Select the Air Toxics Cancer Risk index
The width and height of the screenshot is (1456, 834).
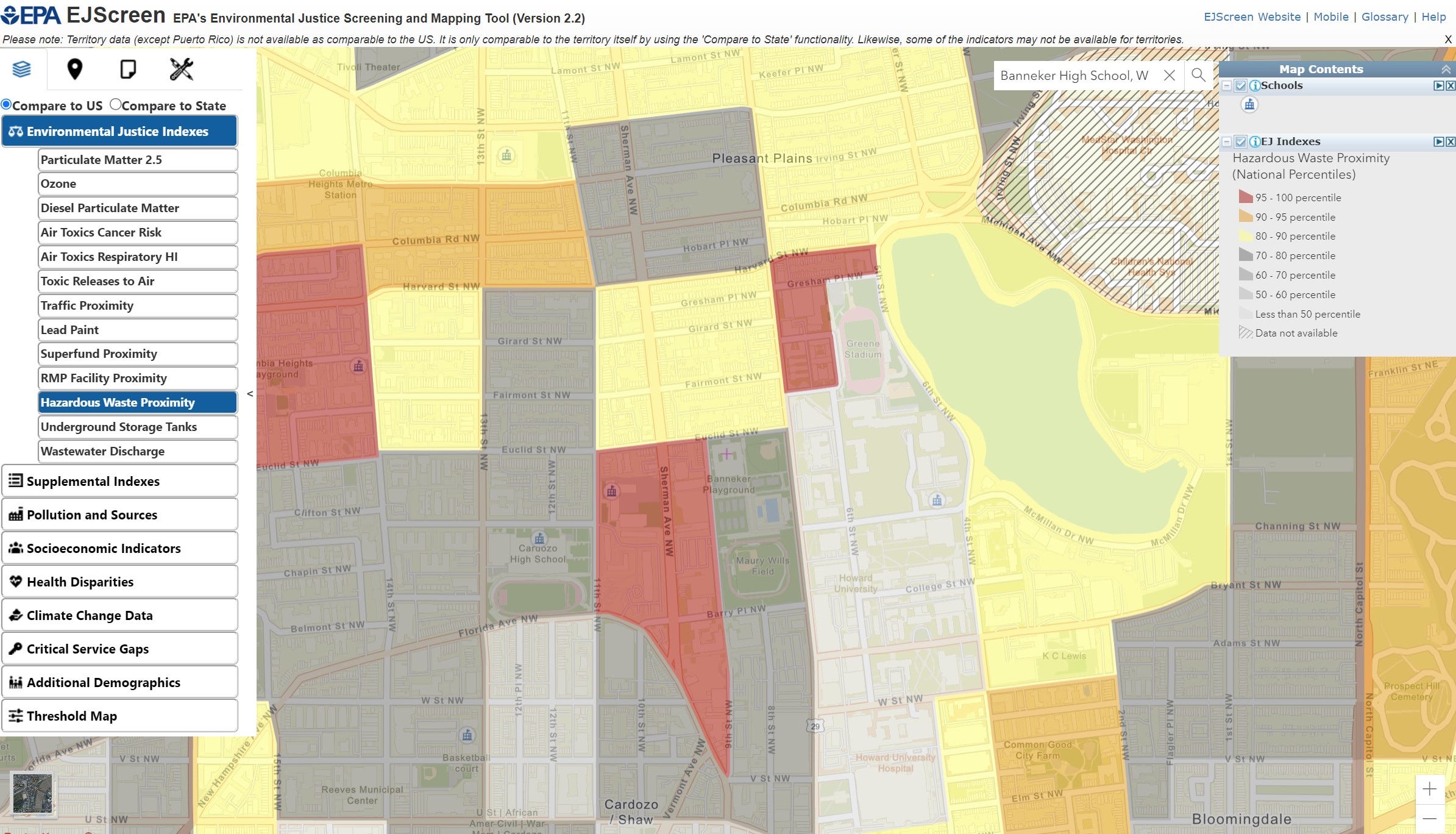tap(138, 232)
